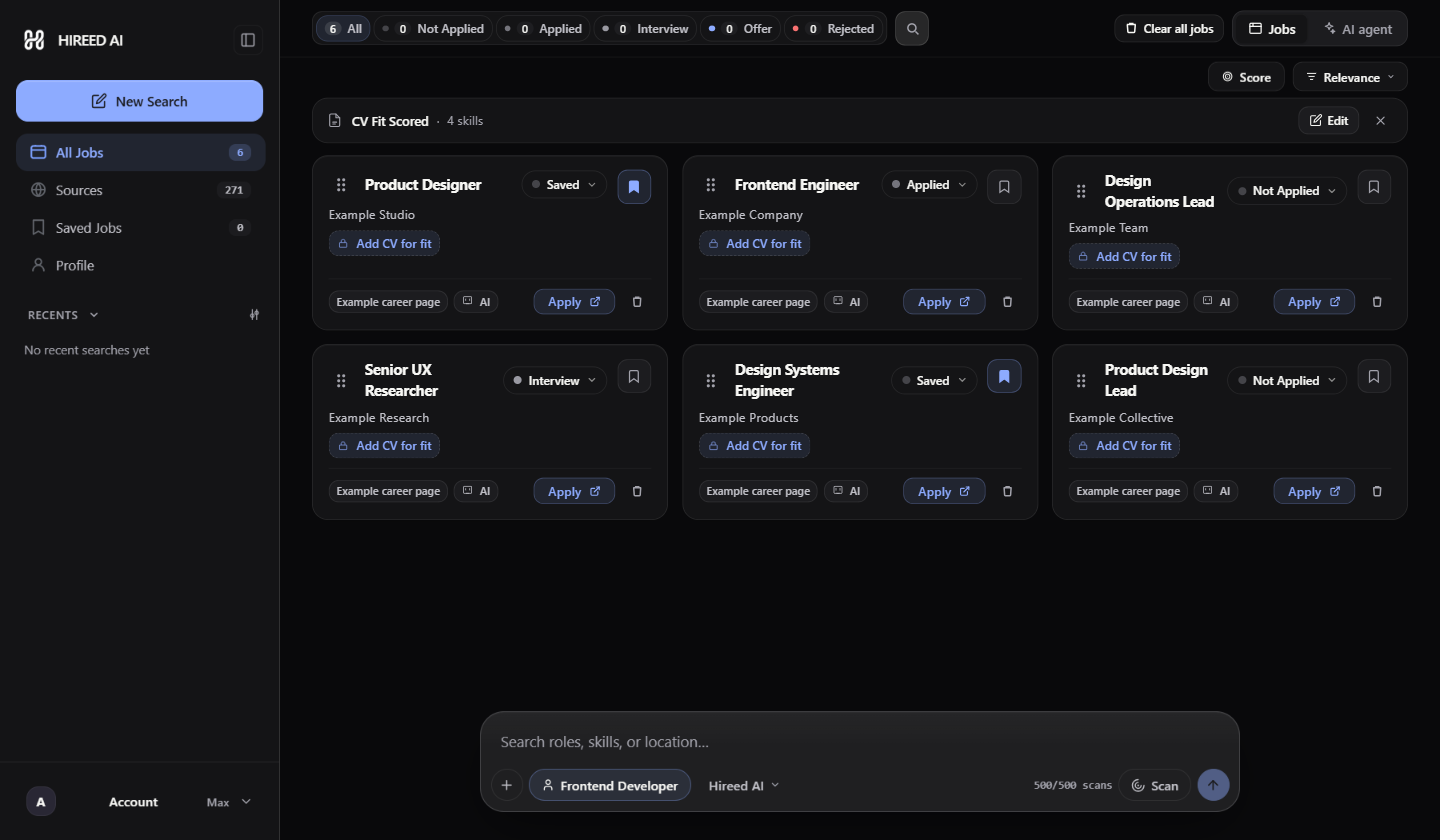Bookmark the Design Operations Lead job

pos(1374,187)
